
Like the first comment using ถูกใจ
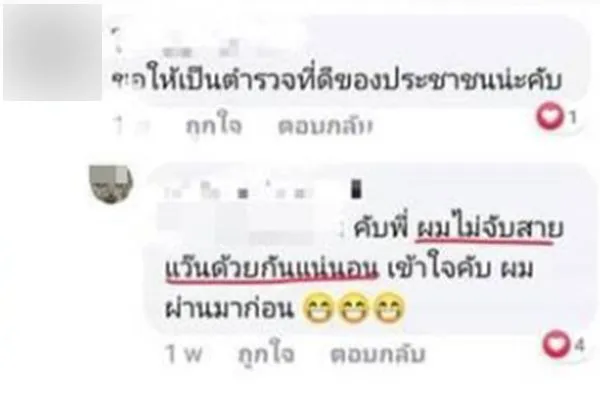[x=214, y=125]
